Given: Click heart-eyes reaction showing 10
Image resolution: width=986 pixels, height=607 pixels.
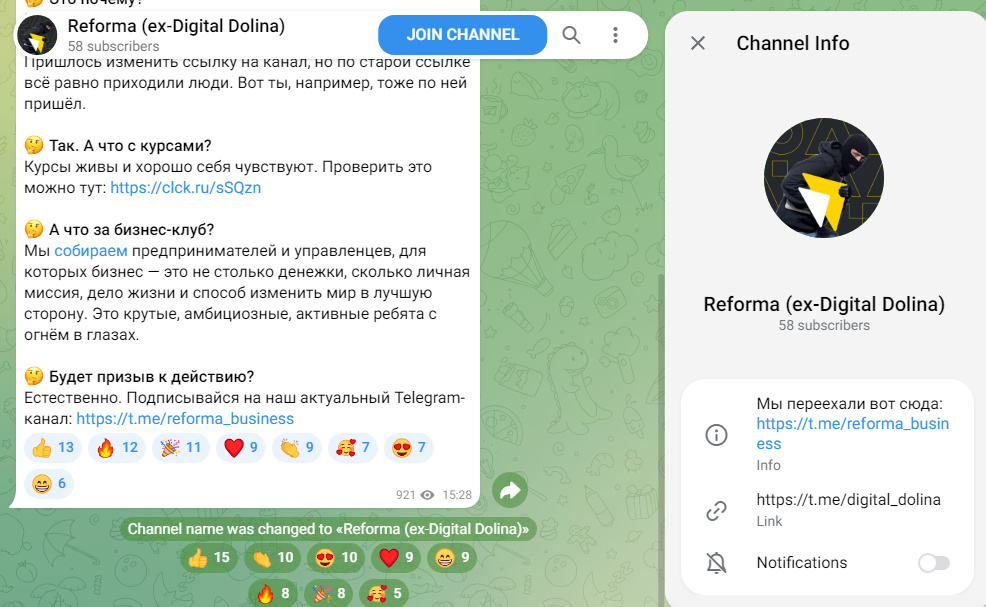Looking at the screenshot, I should pyautogui.click(x=336, y=558).
